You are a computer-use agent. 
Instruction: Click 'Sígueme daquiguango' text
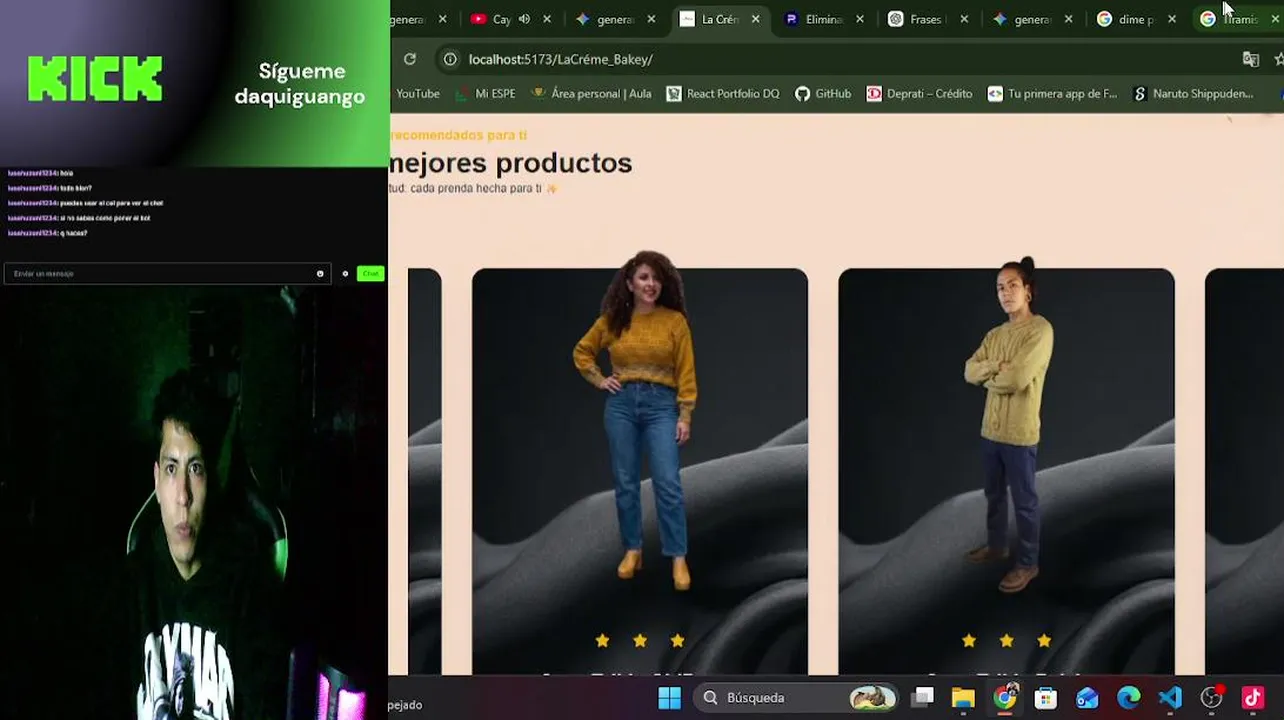coord(300,84)
